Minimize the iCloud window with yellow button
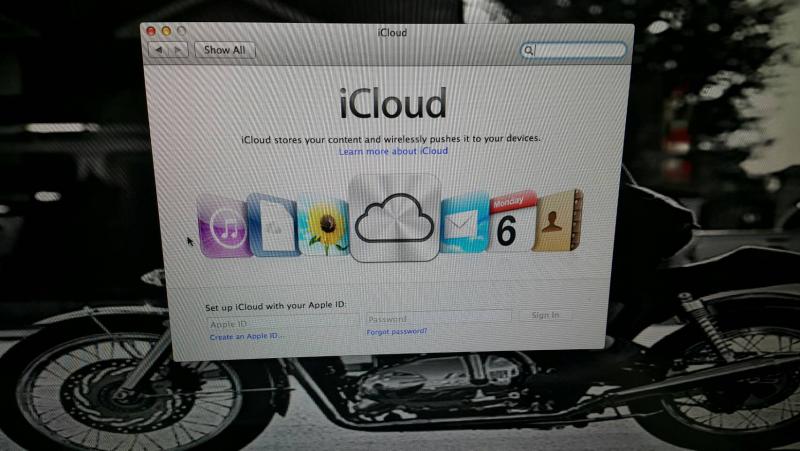 tap(167, 33)
